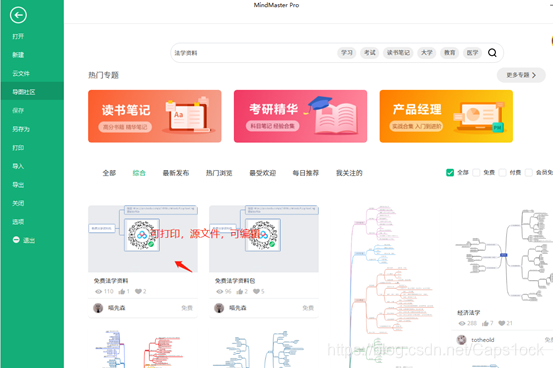Viewport: 553px width, 368px height.
Task: Select 导出 in the sidebar menu
Action: tap(18, 185)
